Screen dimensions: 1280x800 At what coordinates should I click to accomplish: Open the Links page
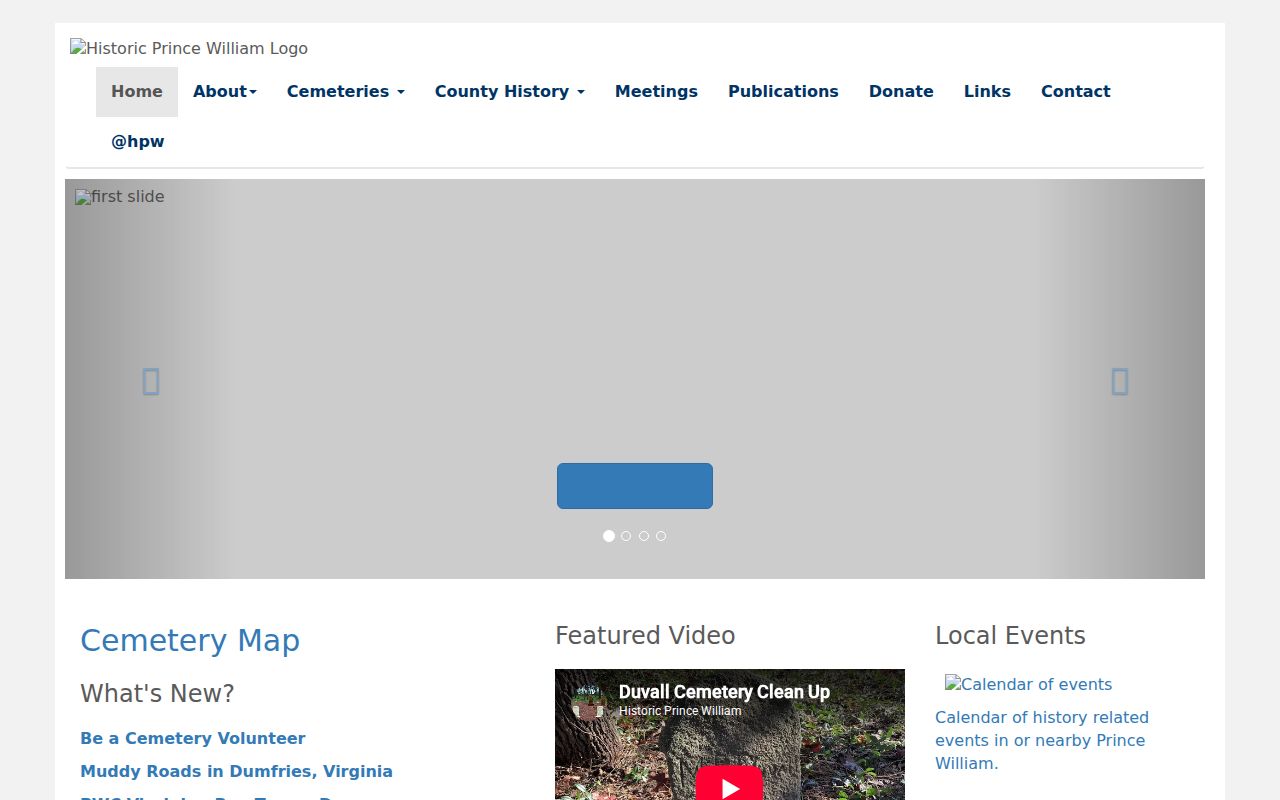987,92
